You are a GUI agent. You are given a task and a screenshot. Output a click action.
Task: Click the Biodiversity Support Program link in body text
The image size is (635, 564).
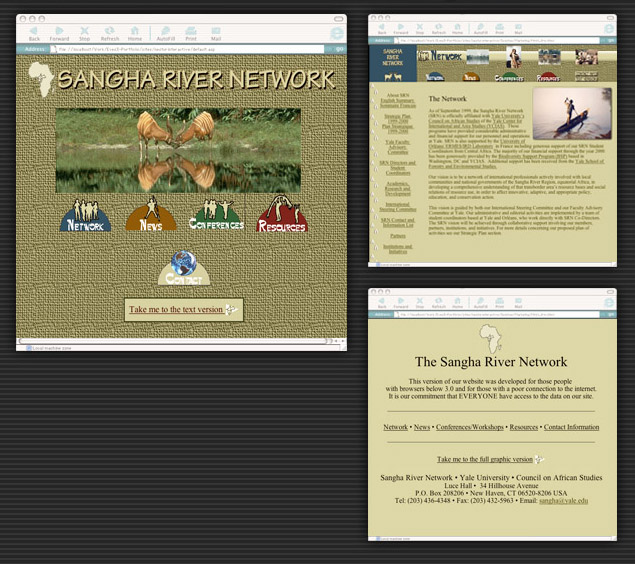pyautogui.click(x=533, y=156)
